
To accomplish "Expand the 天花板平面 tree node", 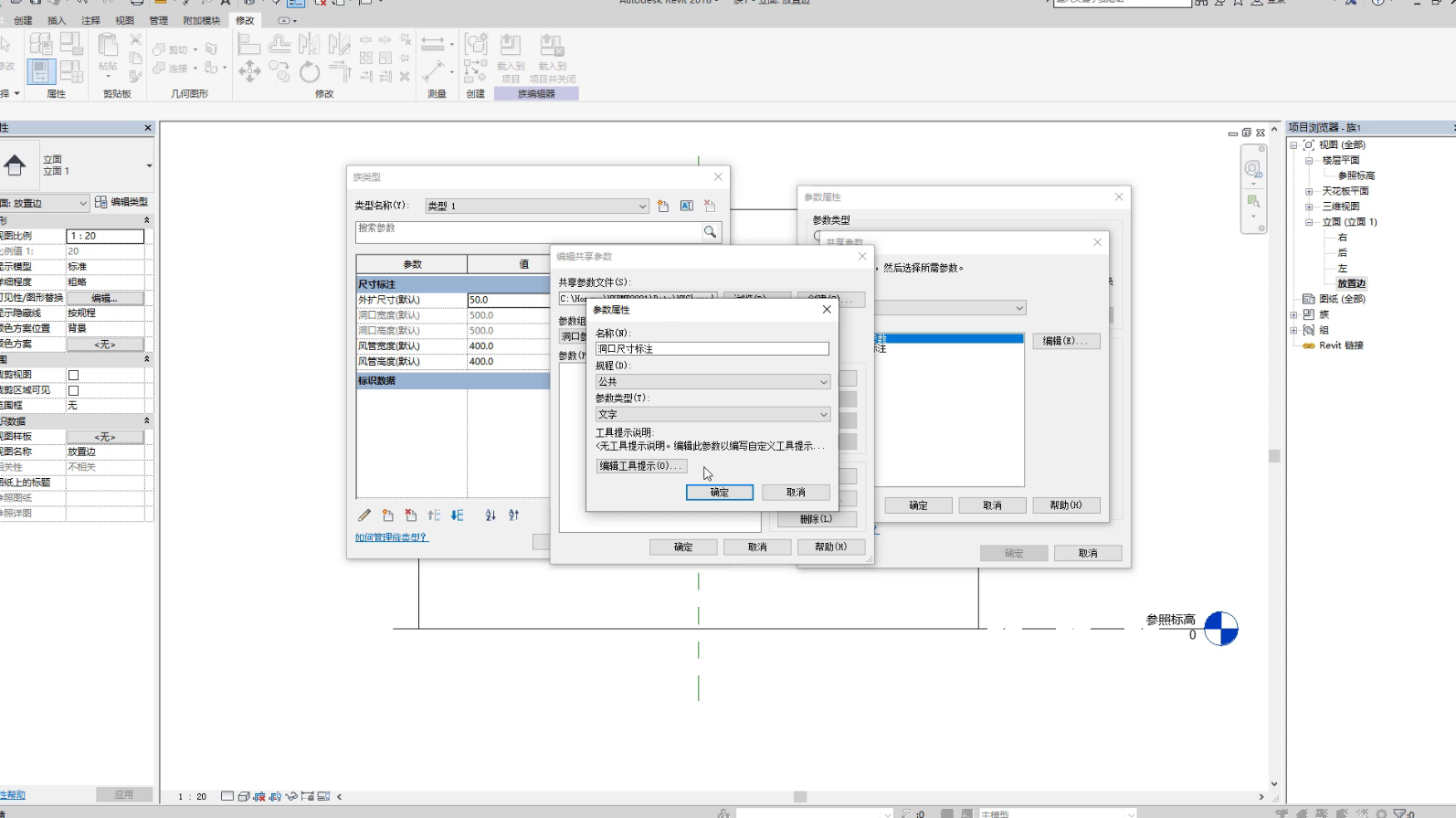I will (1309, 191).
